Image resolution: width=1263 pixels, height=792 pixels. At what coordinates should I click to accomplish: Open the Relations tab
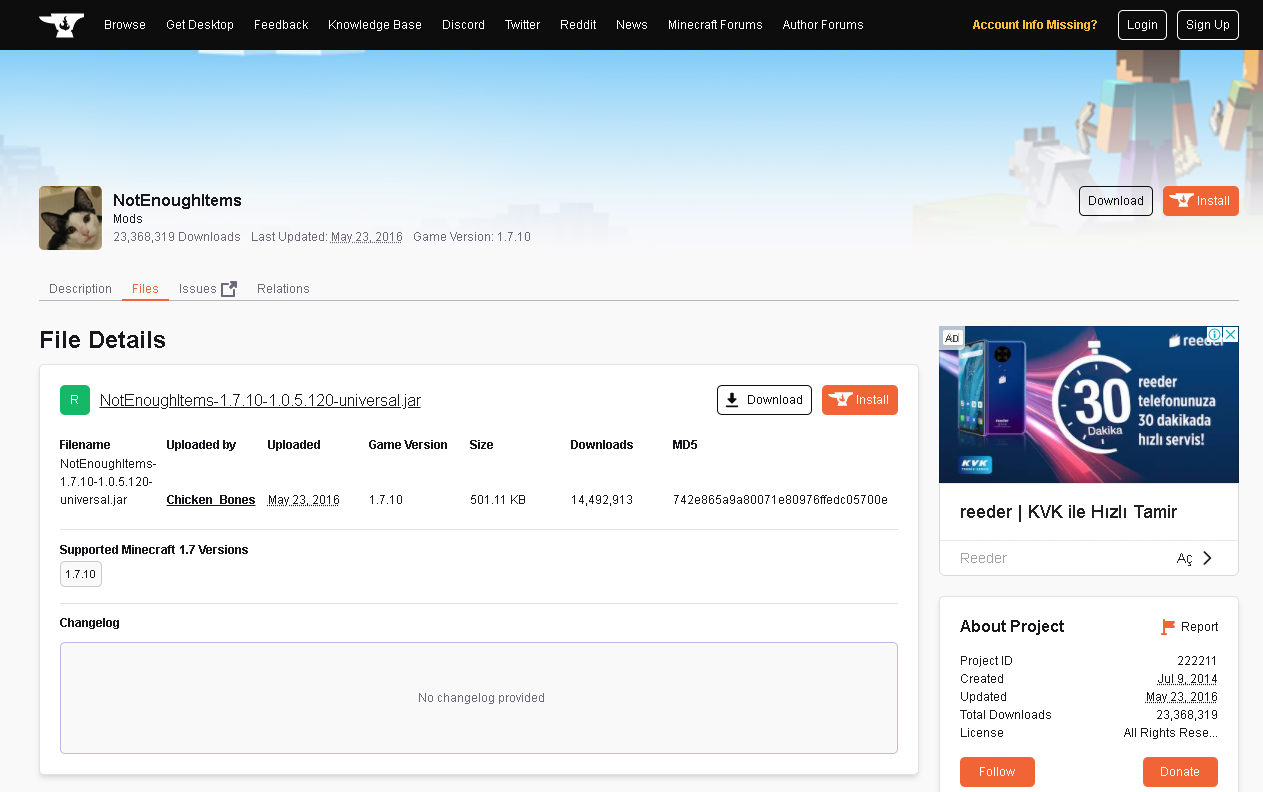coord(283,289)
